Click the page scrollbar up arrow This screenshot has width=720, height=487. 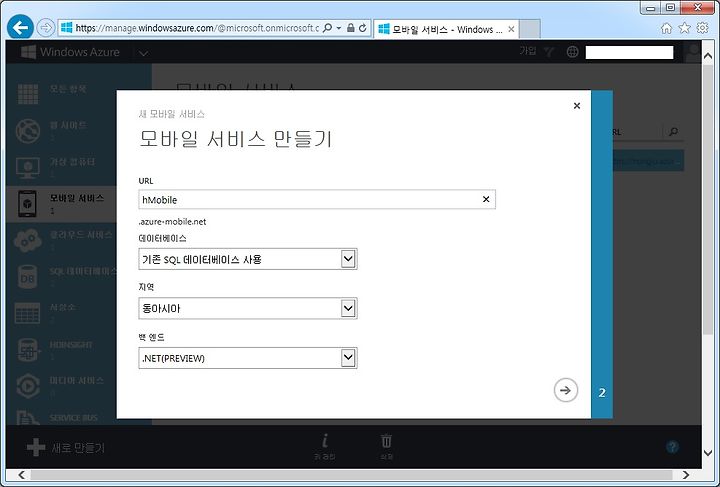point(708,56)
